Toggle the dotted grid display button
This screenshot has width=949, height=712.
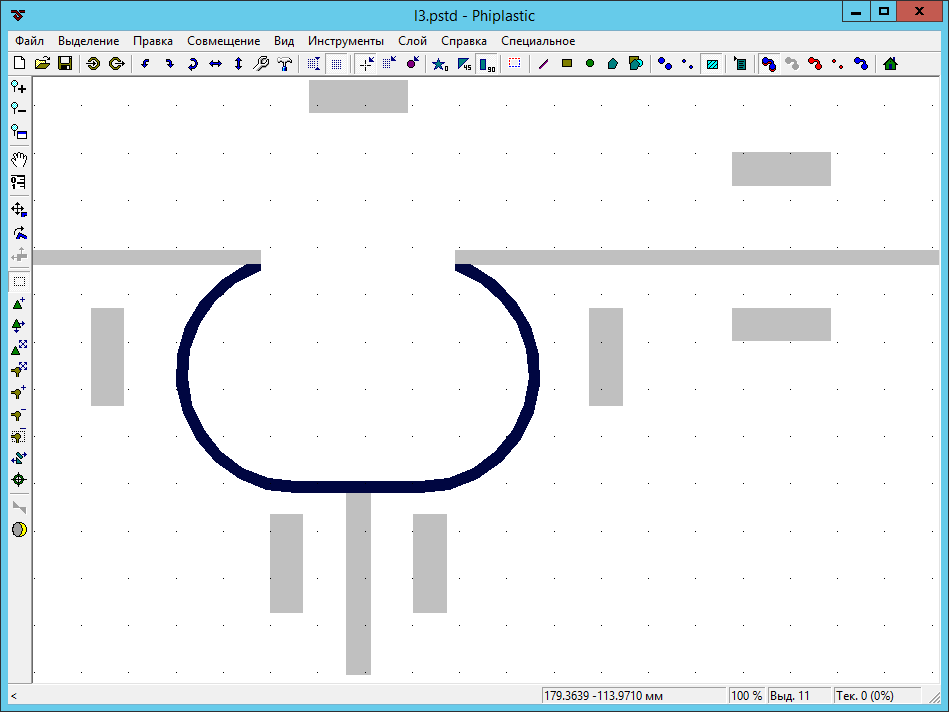(x=337, y=64)
